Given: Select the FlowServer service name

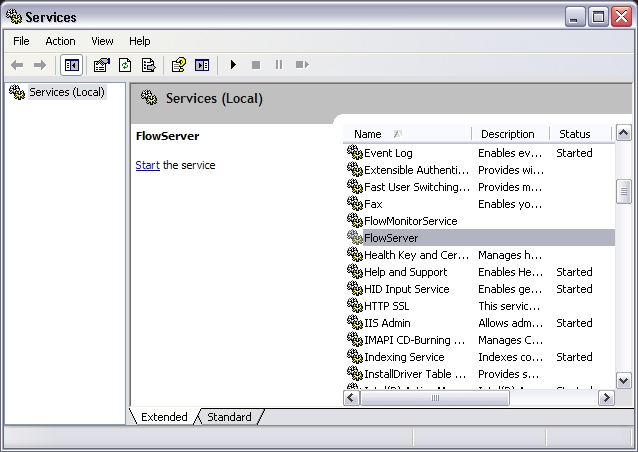Looking at the screenshot, I should click(391, 238).
